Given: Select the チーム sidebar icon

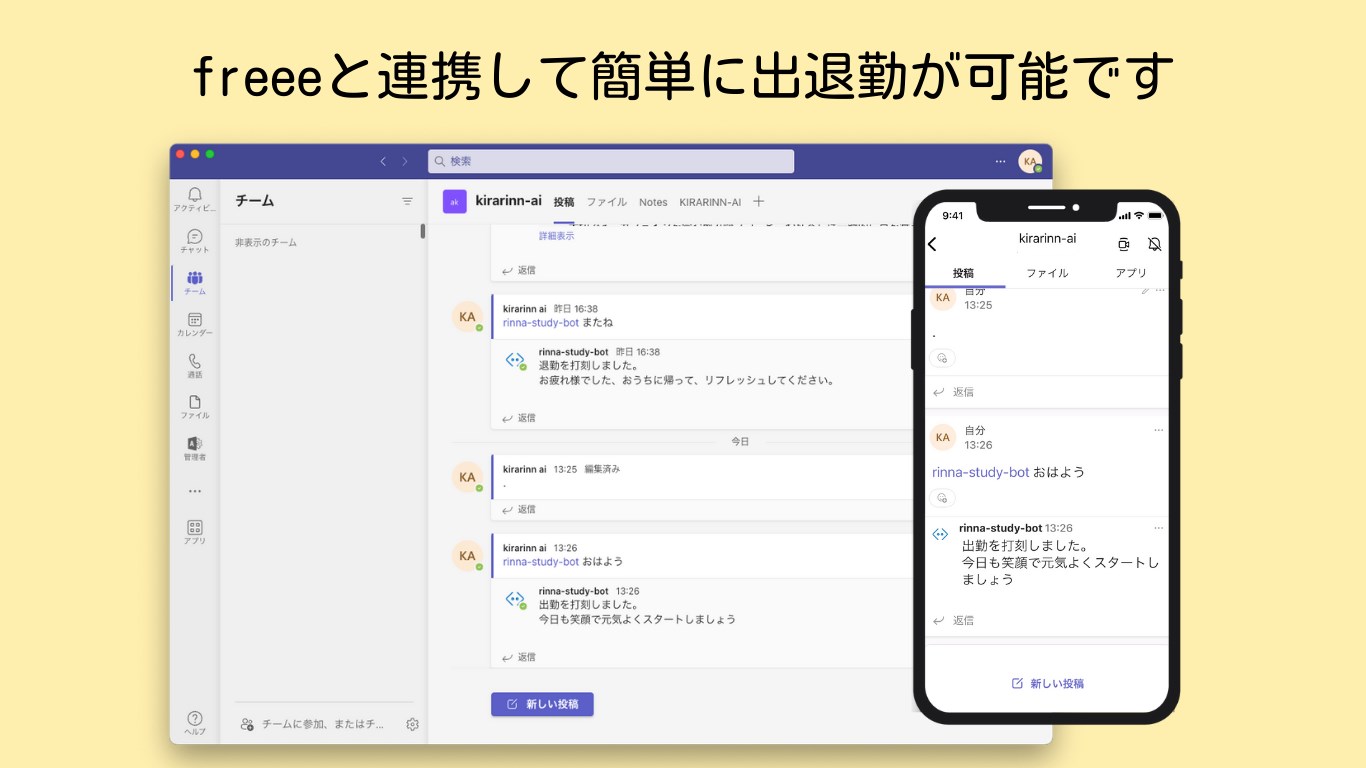Looking at the screenshot, I should [x=194, y=283].
